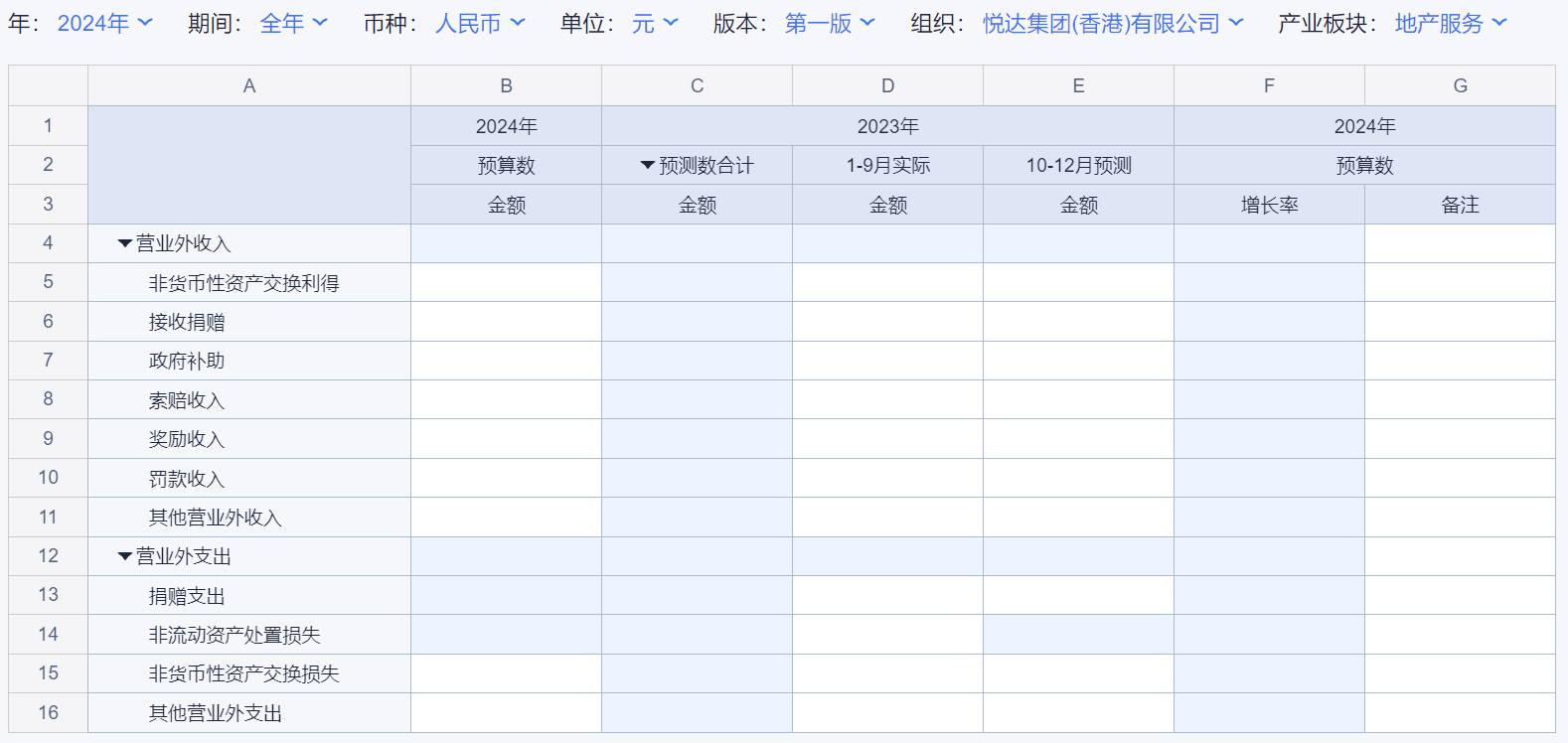
Task: Open 产业板块 地产服务 dropdown
Action: pos(1451,23)
